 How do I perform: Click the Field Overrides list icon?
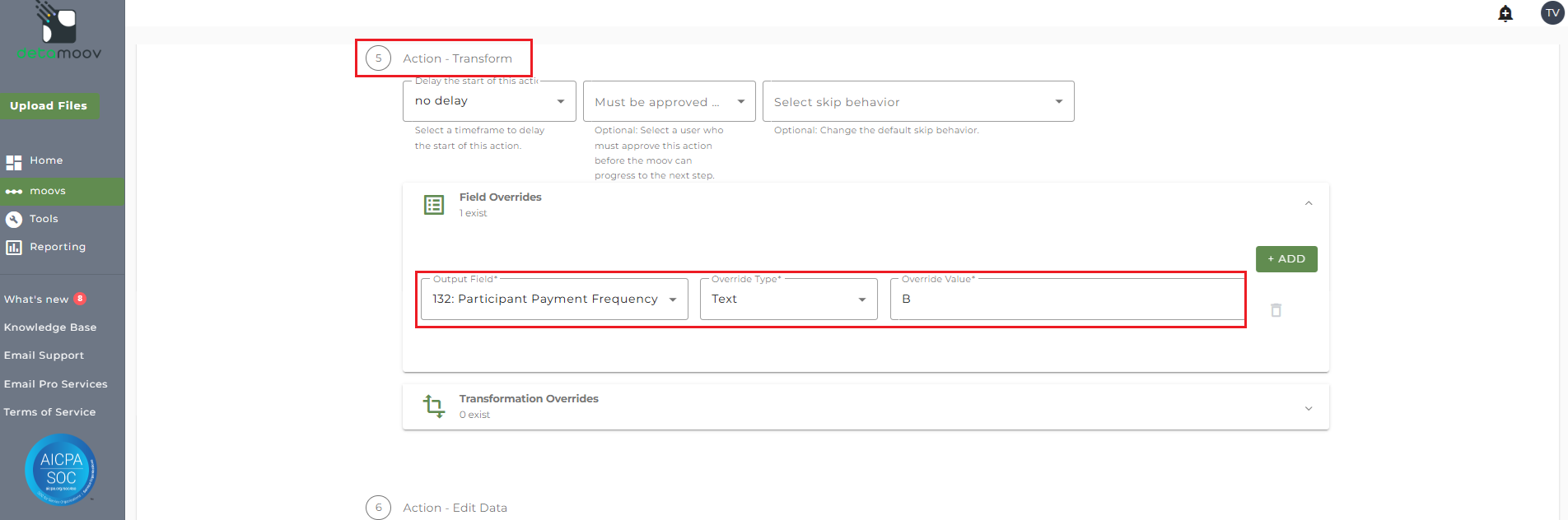click(434, 205)
